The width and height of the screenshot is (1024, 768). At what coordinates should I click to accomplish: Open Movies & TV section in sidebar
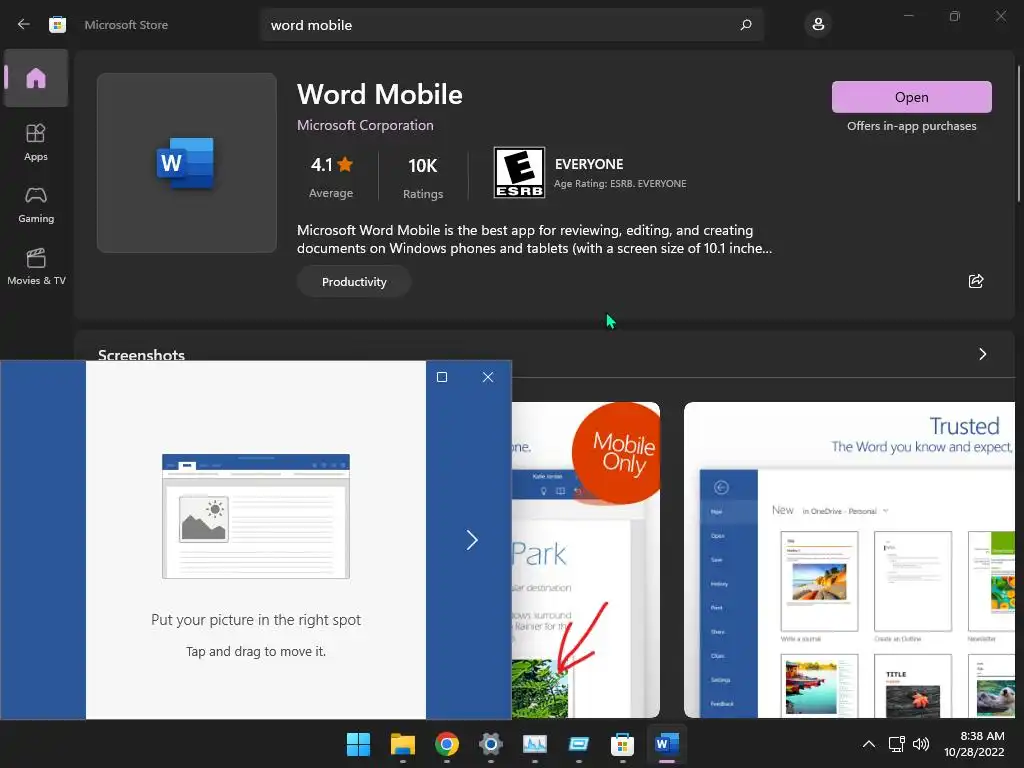point(36,266)
